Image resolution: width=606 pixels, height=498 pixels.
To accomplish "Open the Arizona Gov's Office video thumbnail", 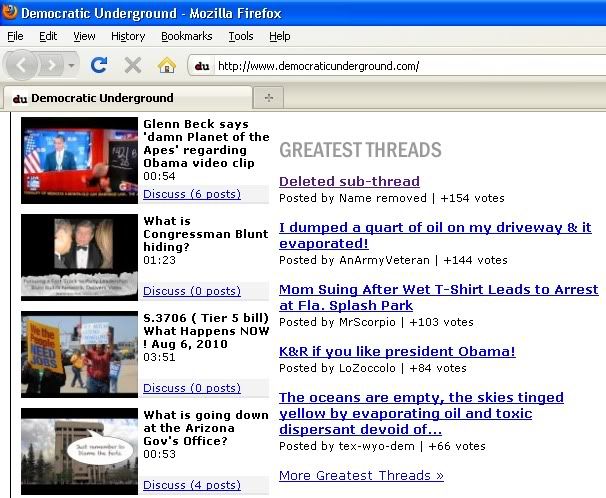I will (79, 451).
